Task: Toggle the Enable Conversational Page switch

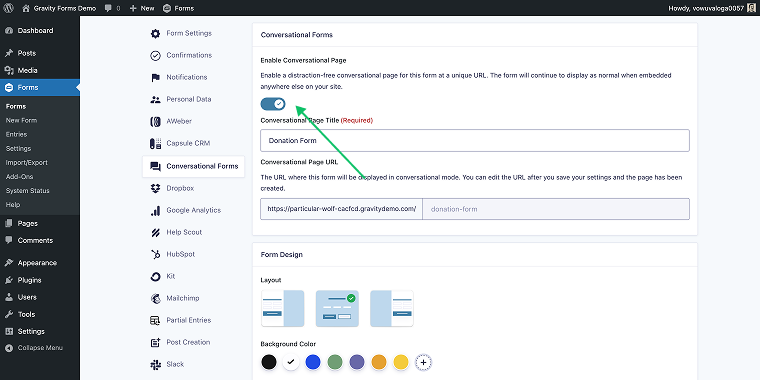Action: click(273, 104)
